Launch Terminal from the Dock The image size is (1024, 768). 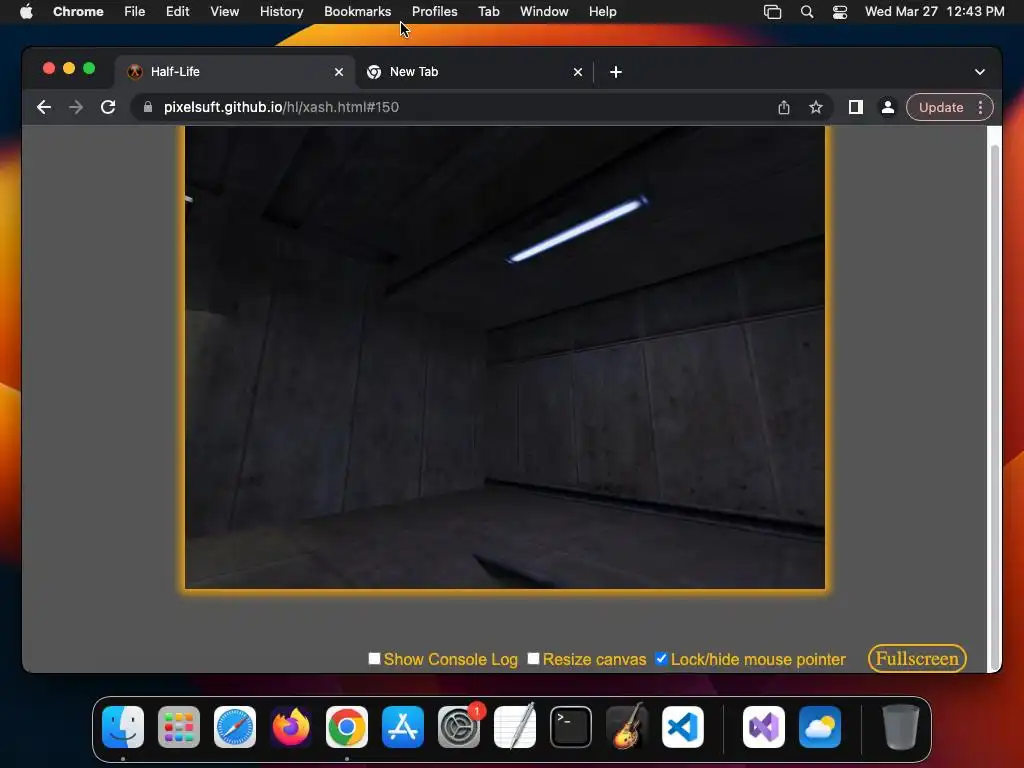coord(571,727)
